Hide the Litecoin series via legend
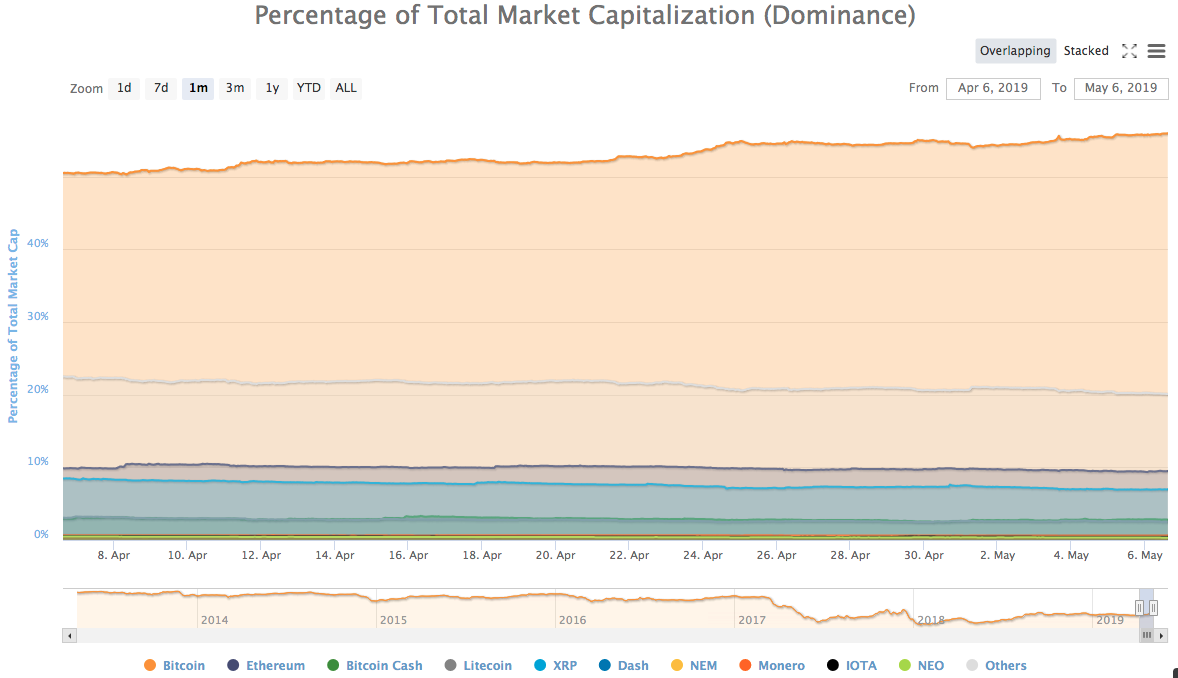Viewport: 1178px width, 678px height. tap(487, 666)
